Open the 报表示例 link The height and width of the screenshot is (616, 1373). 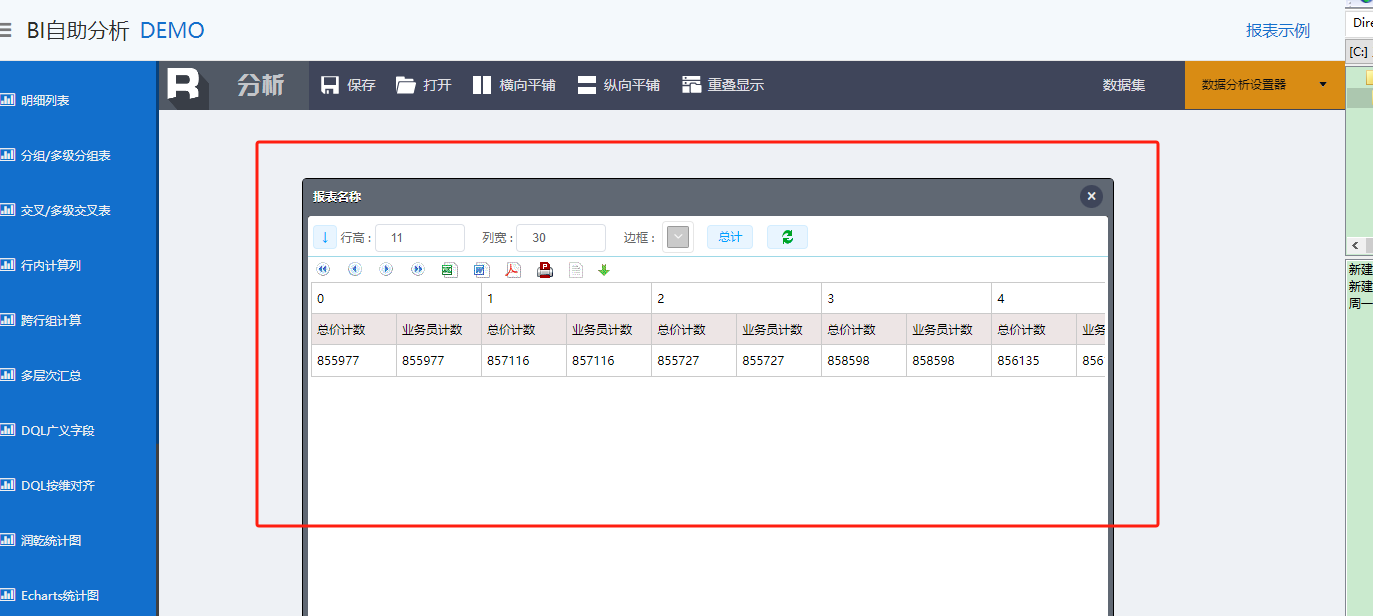pos(1277,31)
